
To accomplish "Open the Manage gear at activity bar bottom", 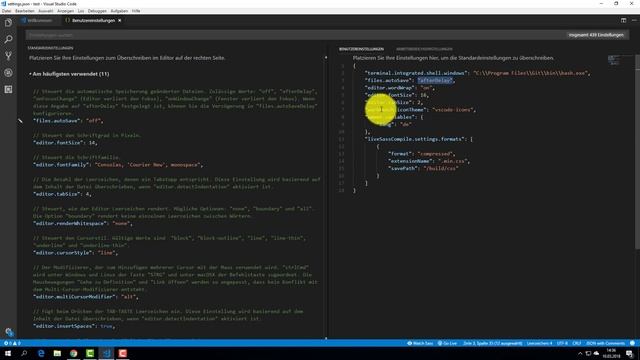I will click(9, 332).
